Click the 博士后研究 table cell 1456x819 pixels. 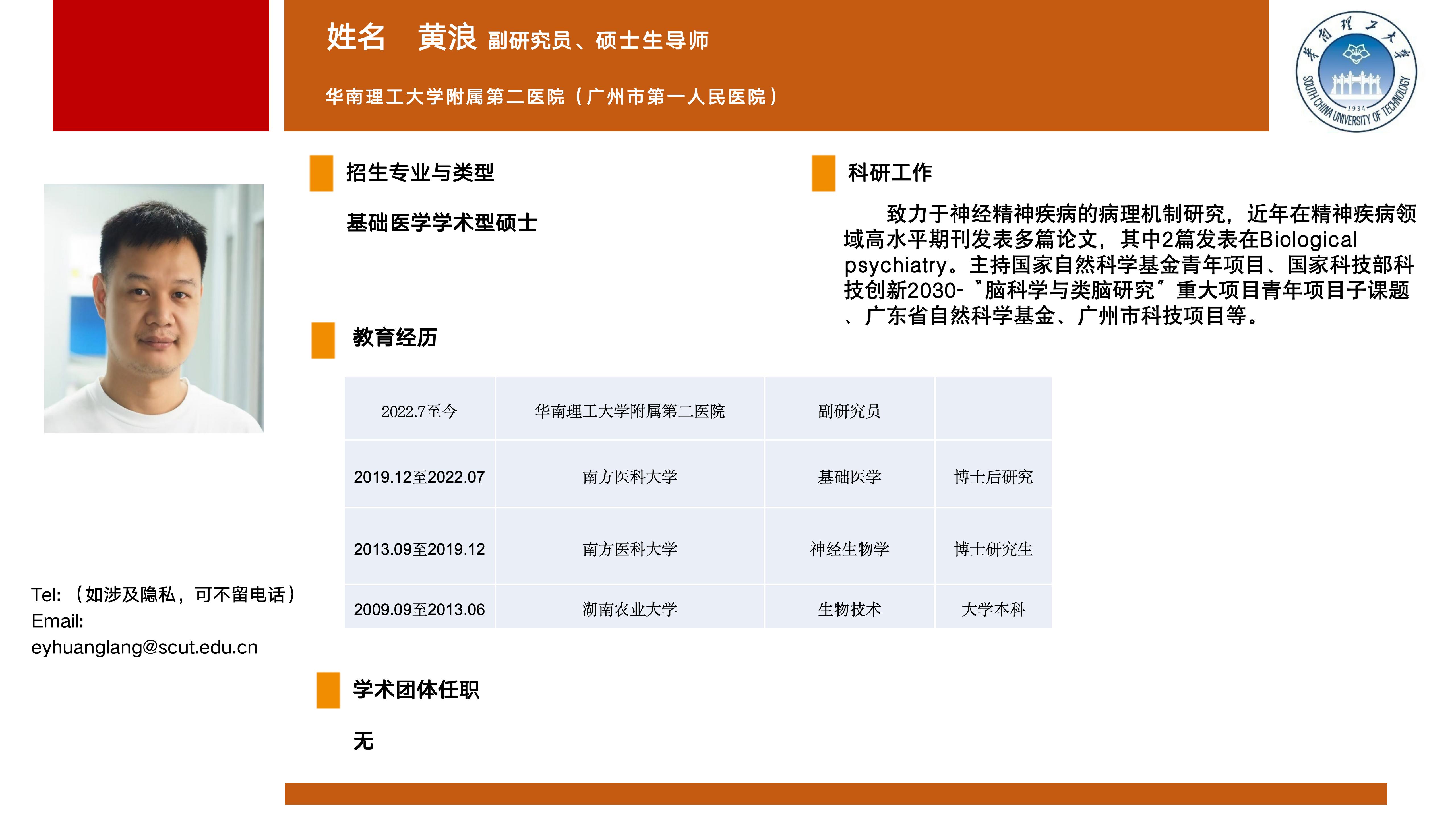point(993,477)
